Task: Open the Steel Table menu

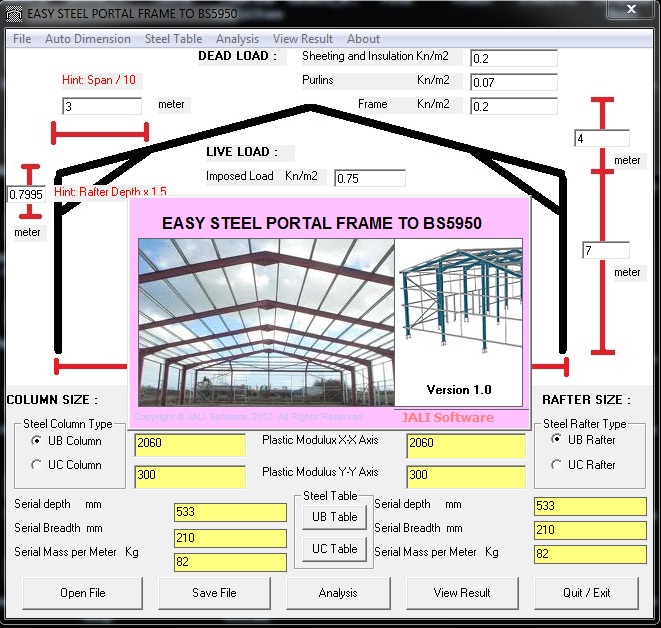Action: 173,39
